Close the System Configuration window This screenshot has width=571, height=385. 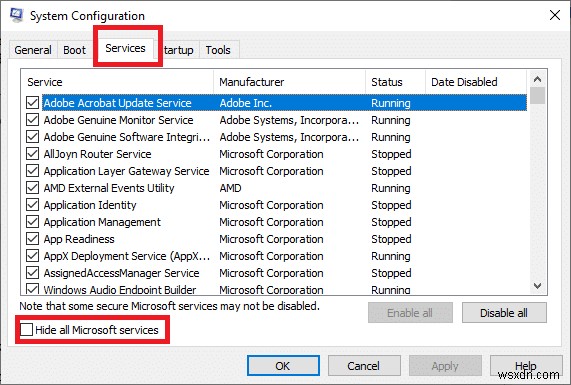click(x=555, y=15)
